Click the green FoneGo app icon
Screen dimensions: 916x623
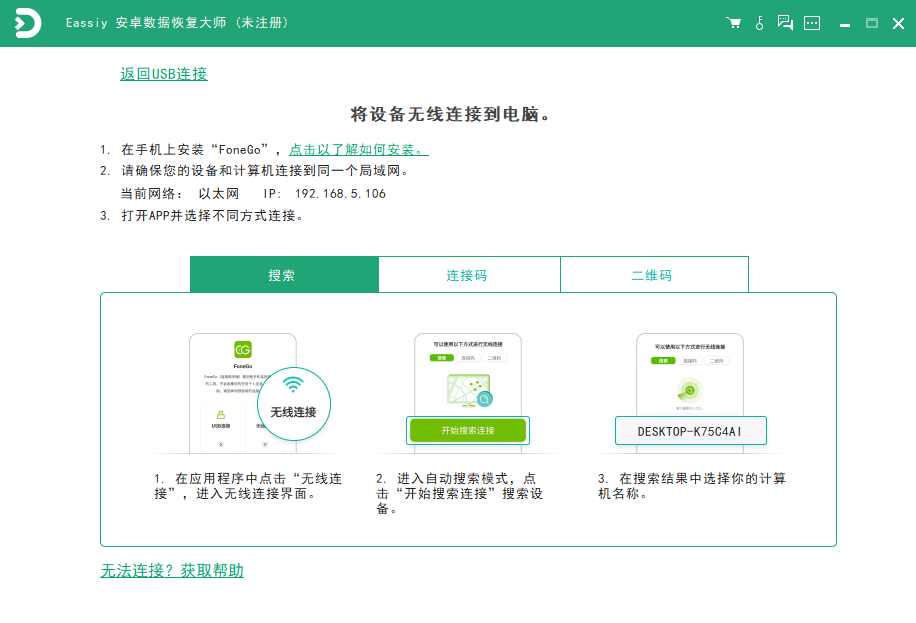(242, 350)
